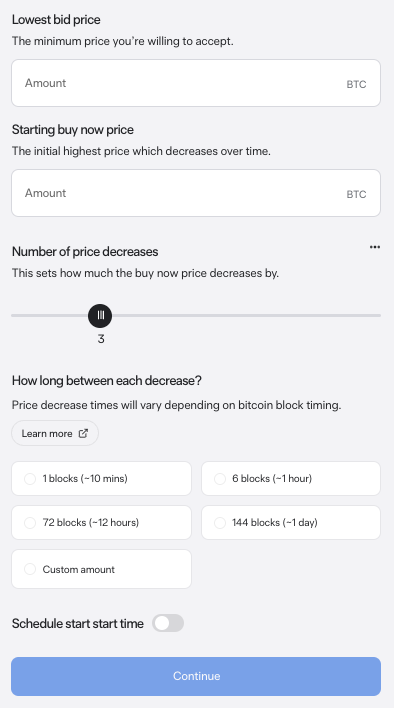
Task: Enable the Schedule start time toggle
Action: coord(168,623)
